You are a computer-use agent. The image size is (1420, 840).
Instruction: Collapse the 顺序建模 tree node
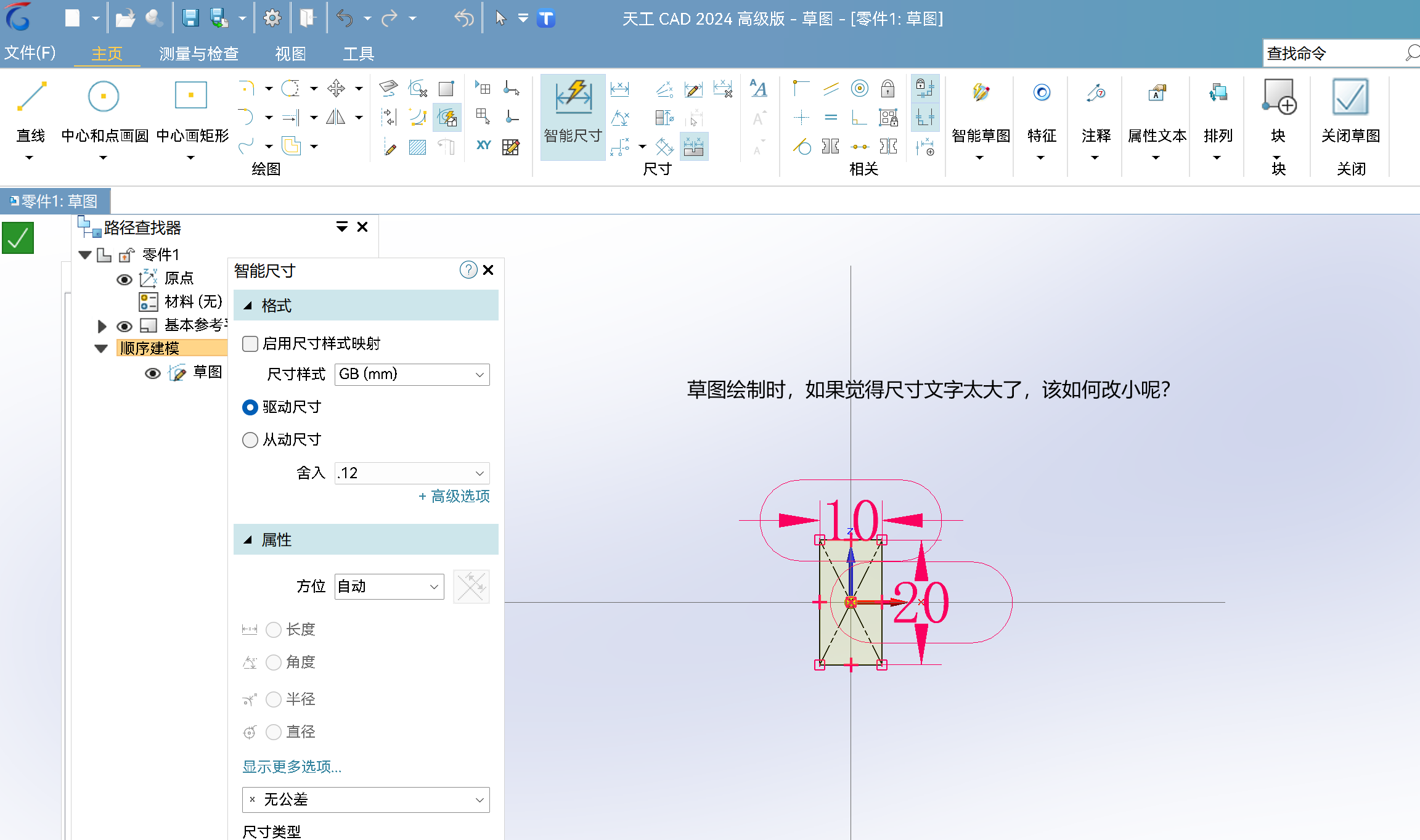(102, 349)
